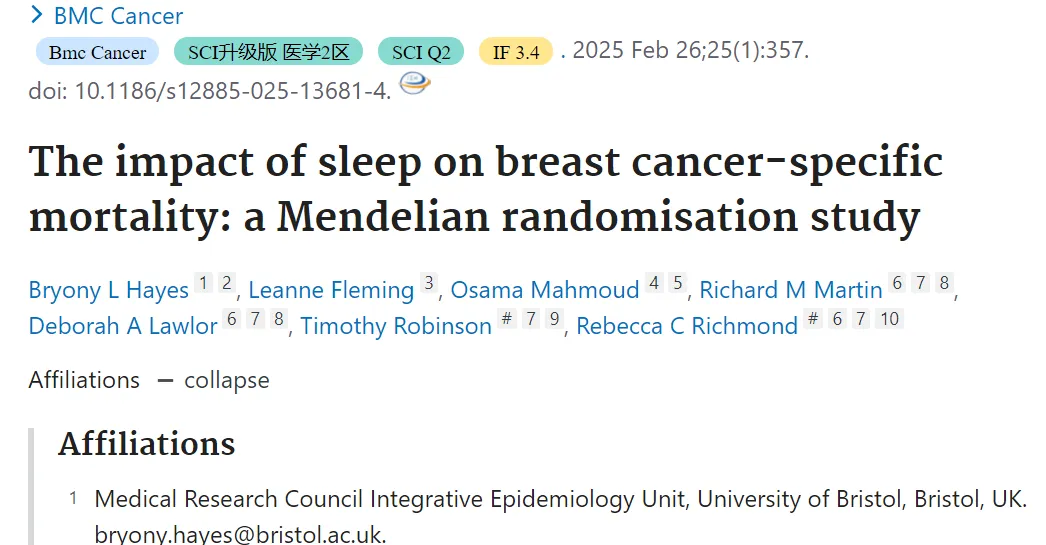
Task: Click the SCI Q2 badge
Action: (x=421, y=52)
